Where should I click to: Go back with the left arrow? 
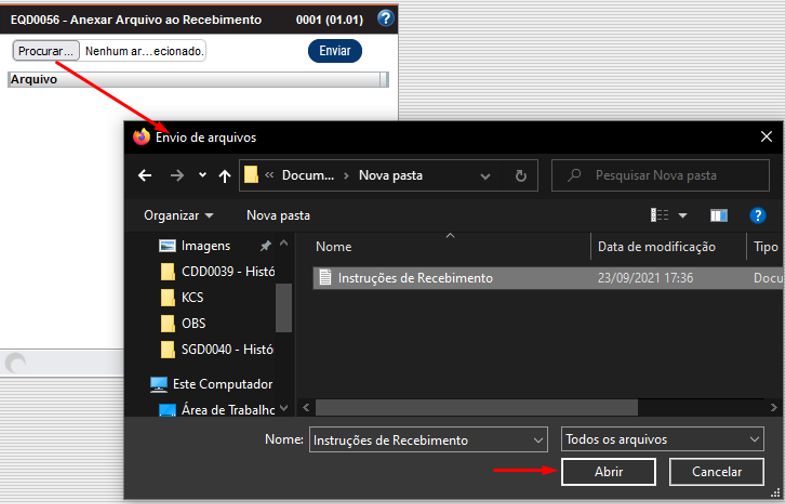click(145, 175)
